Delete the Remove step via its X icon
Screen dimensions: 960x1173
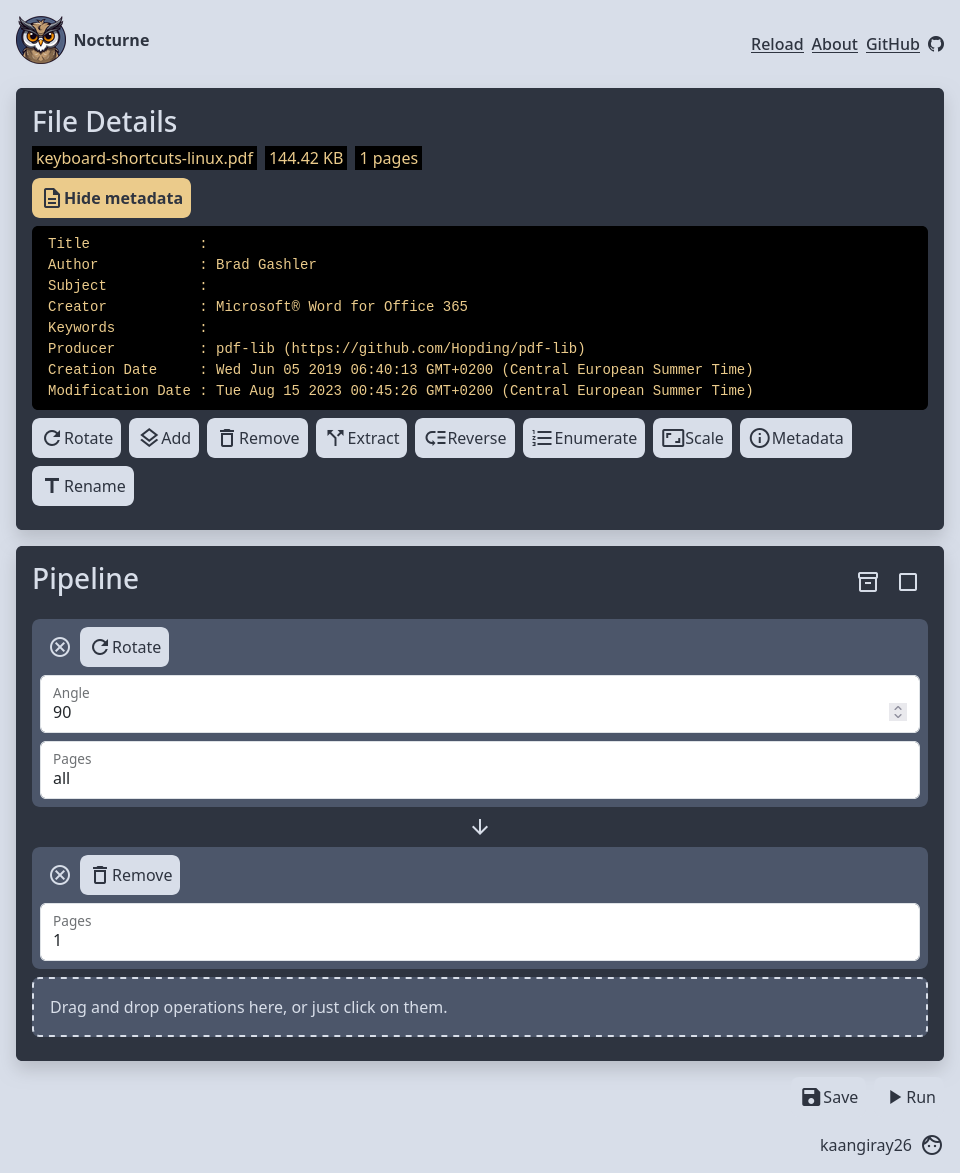click(x=60, y=875)
